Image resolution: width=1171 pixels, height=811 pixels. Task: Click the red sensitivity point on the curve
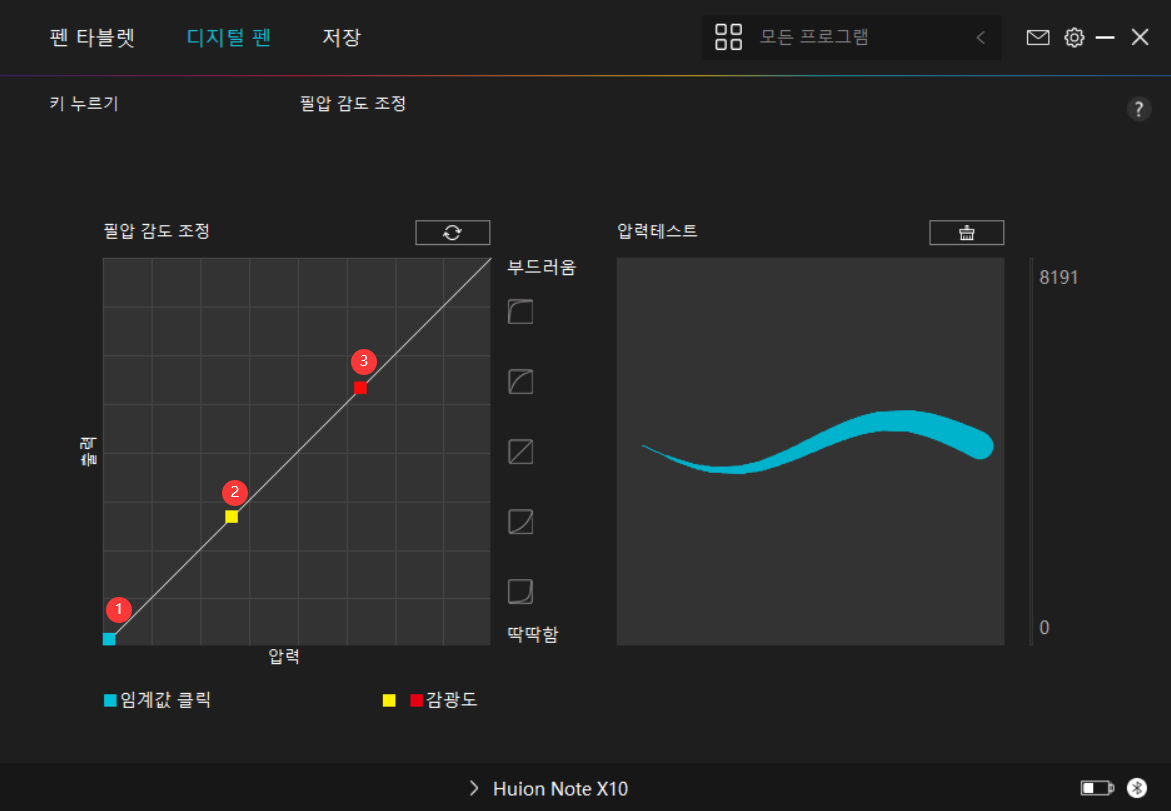pyautogui.click(x=360, y=387)
